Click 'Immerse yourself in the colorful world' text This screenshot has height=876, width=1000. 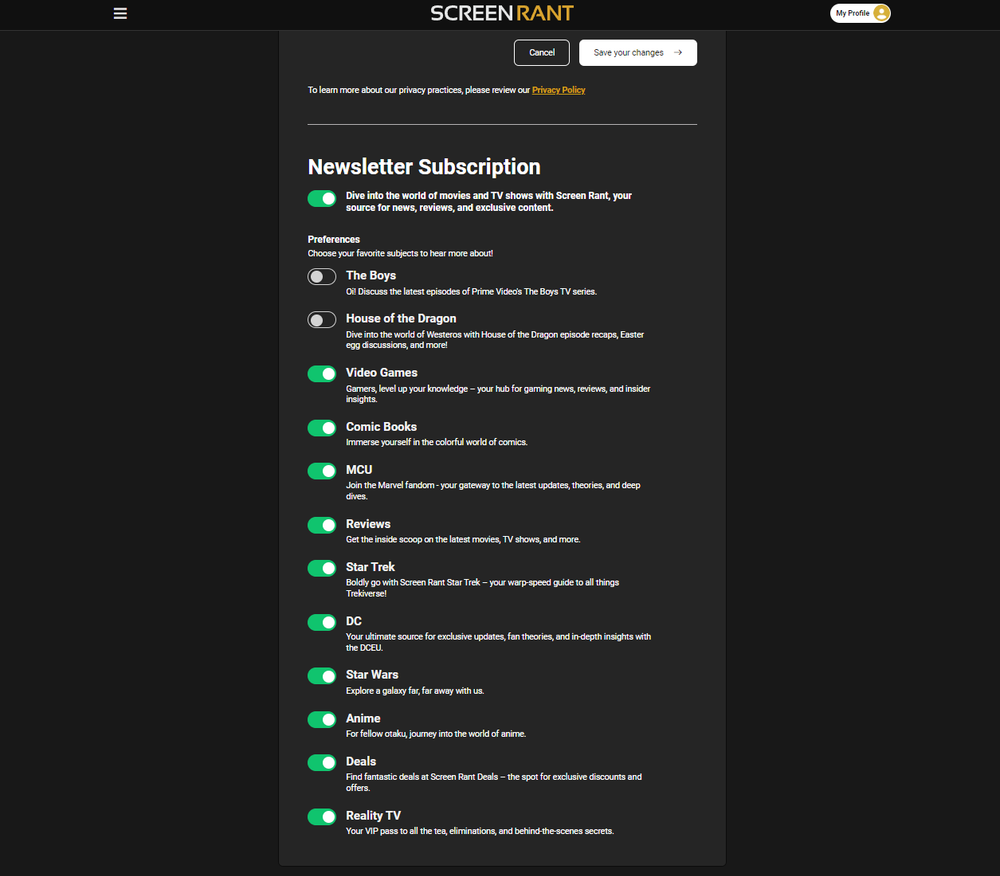(x=436, y=442)
